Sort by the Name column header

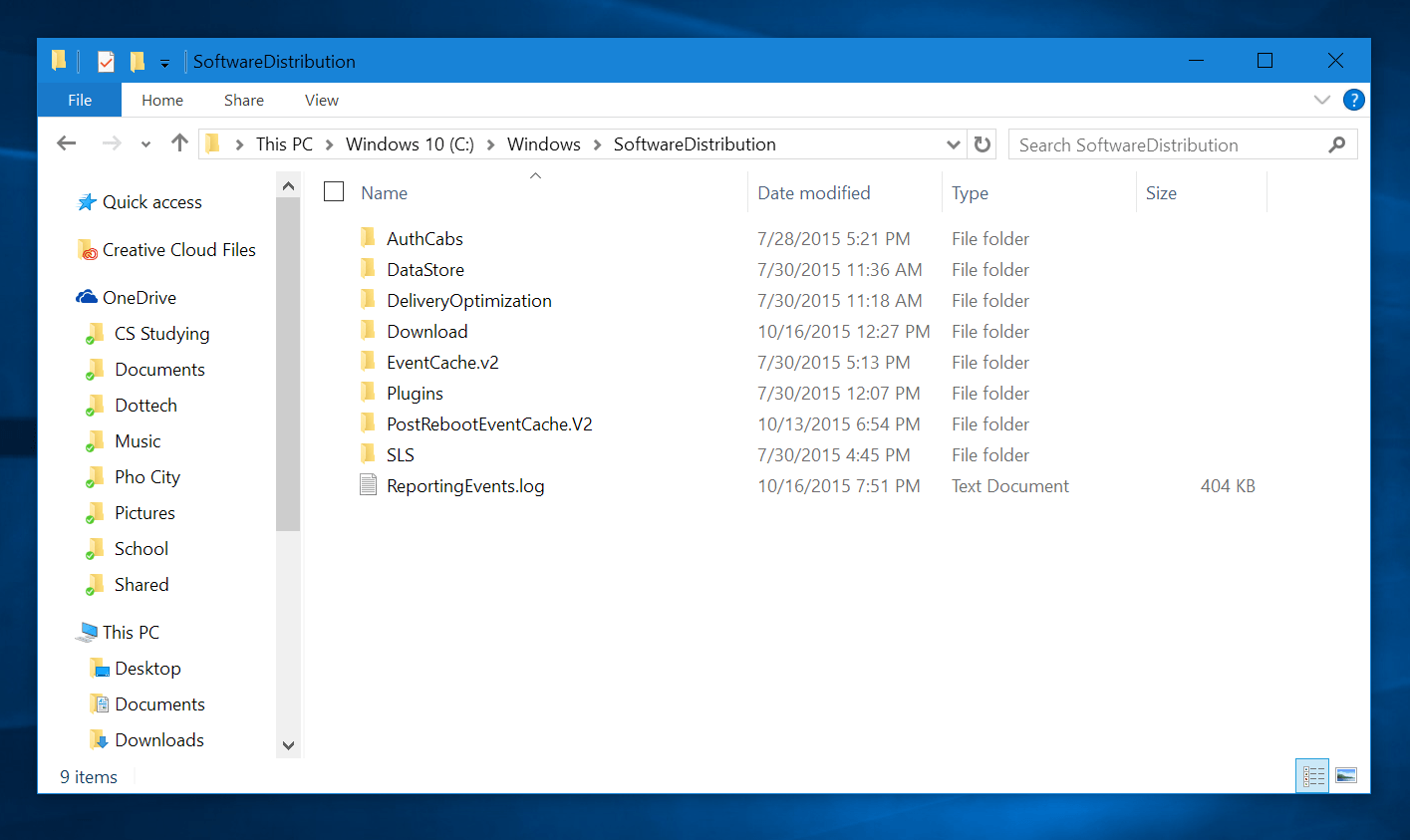[384, 193]
